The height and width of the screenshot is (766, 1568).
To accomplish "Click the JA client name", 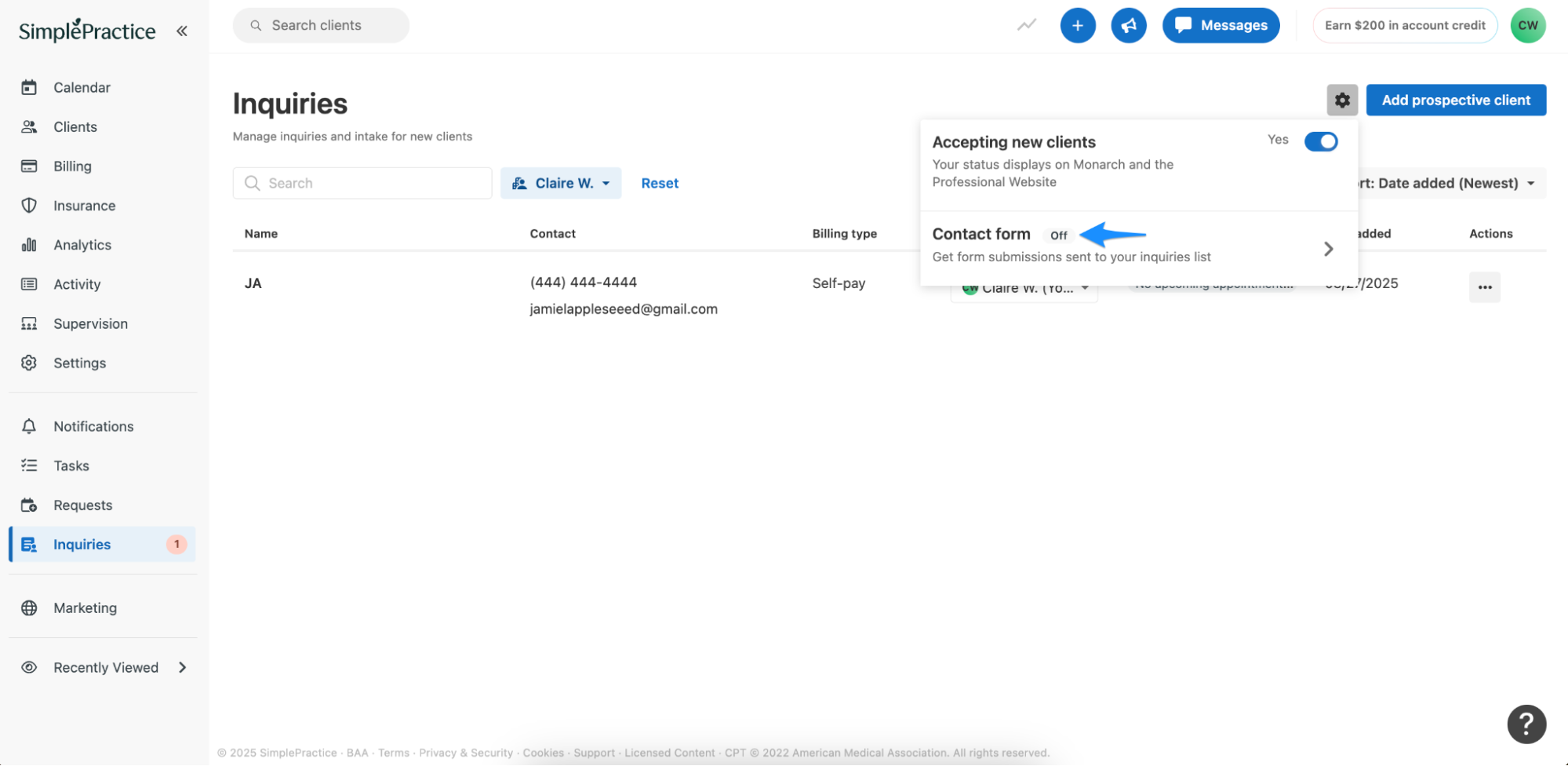I will point(253,283).
